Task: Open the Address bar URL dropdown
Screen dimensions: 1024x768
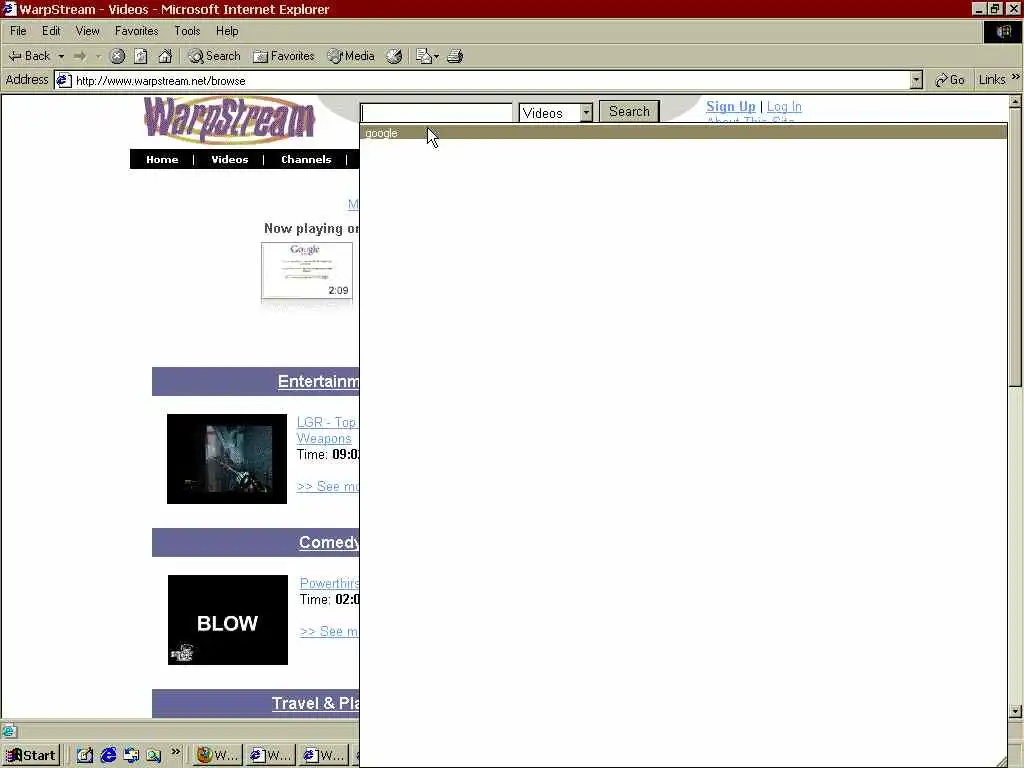Action: [x=916, y=80]
